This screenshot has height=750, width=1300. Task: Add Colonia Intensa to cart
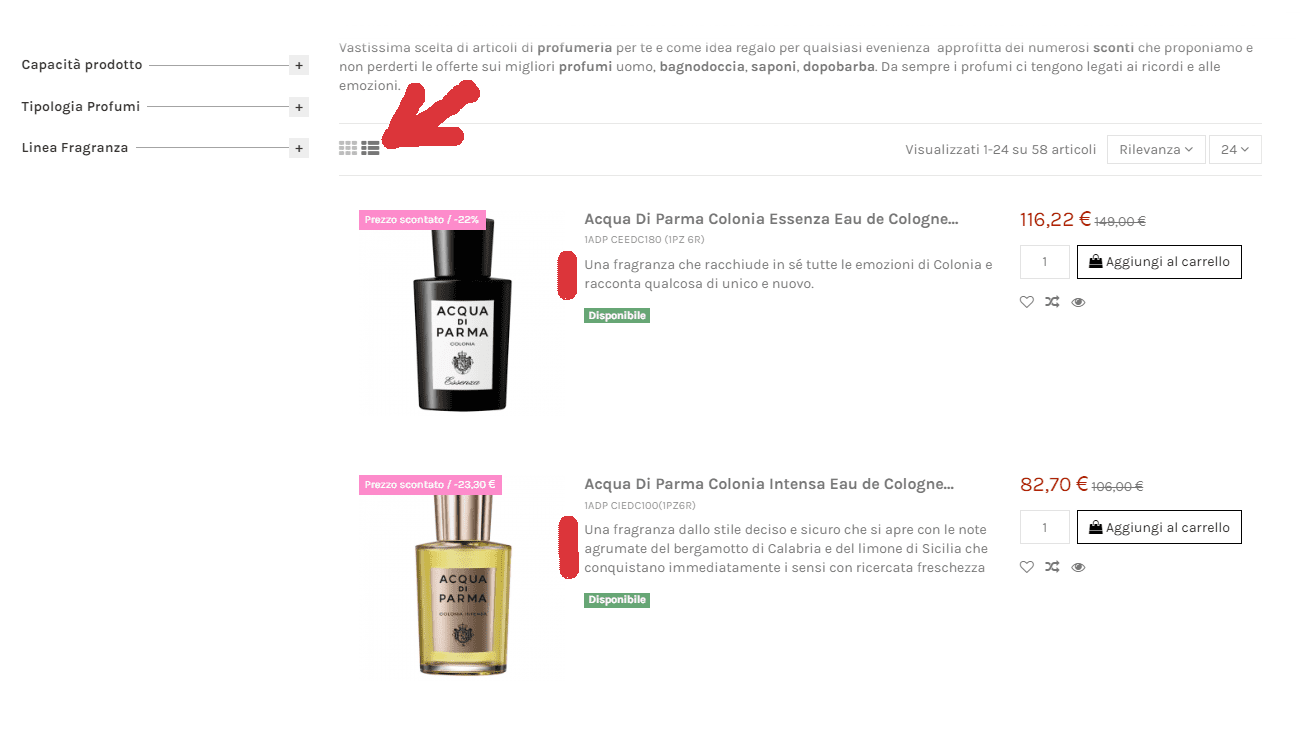click(1159, 527)
